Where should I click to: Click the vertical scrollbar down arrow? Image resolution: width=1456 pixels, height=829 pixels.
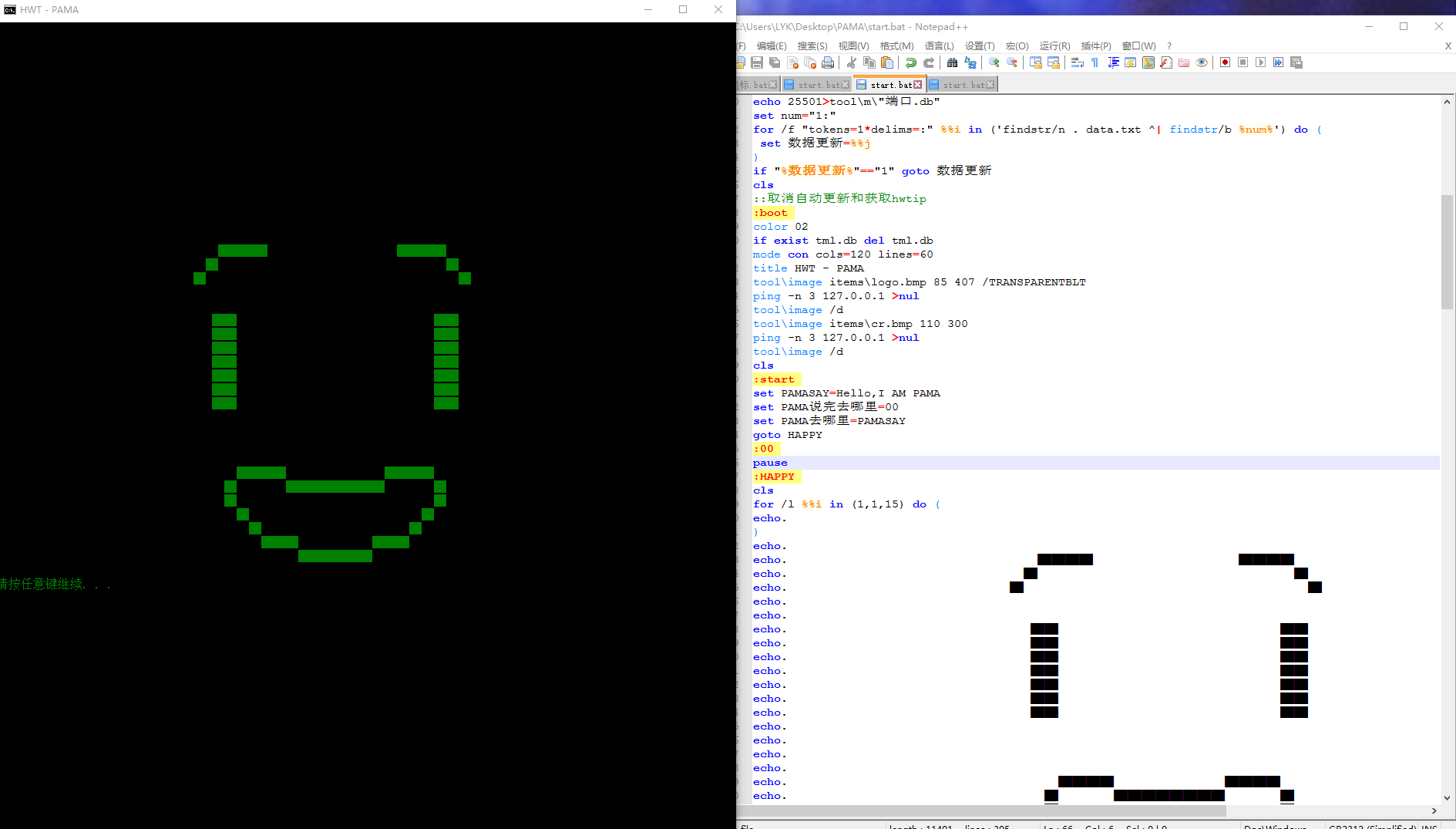(x=1447, y=798)
